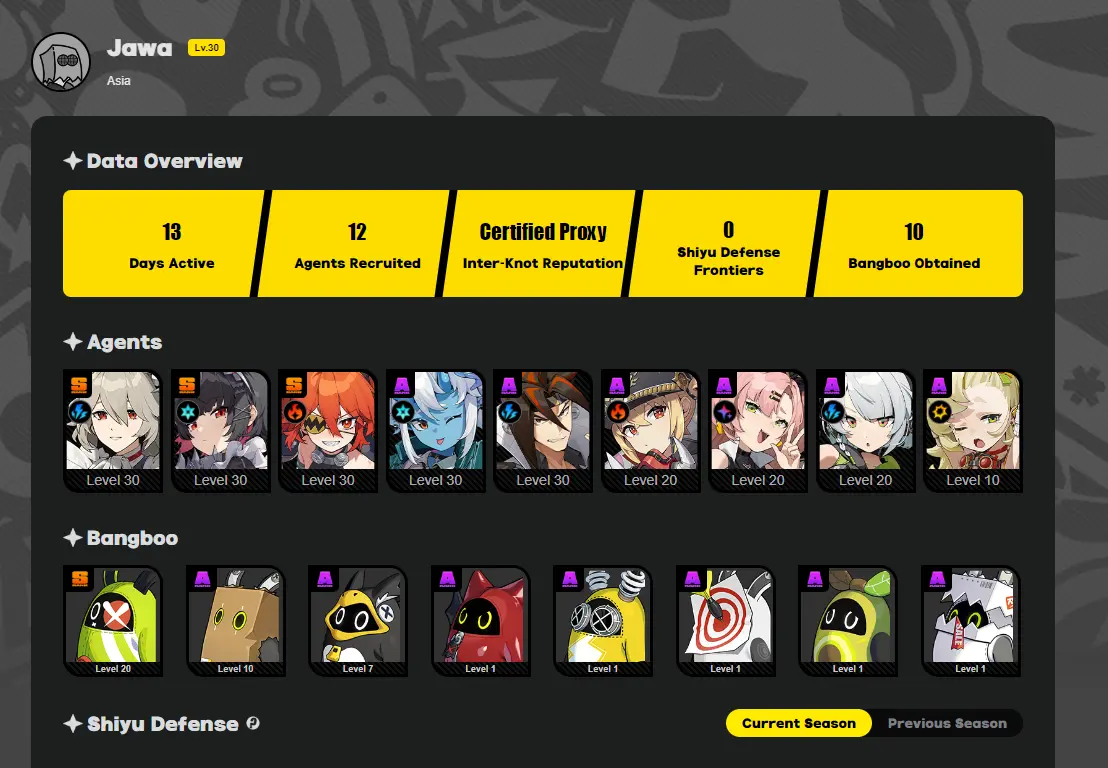Open the red devil Bangboo card
This screenshot has height=768, width=1108.
click(481, 621)
